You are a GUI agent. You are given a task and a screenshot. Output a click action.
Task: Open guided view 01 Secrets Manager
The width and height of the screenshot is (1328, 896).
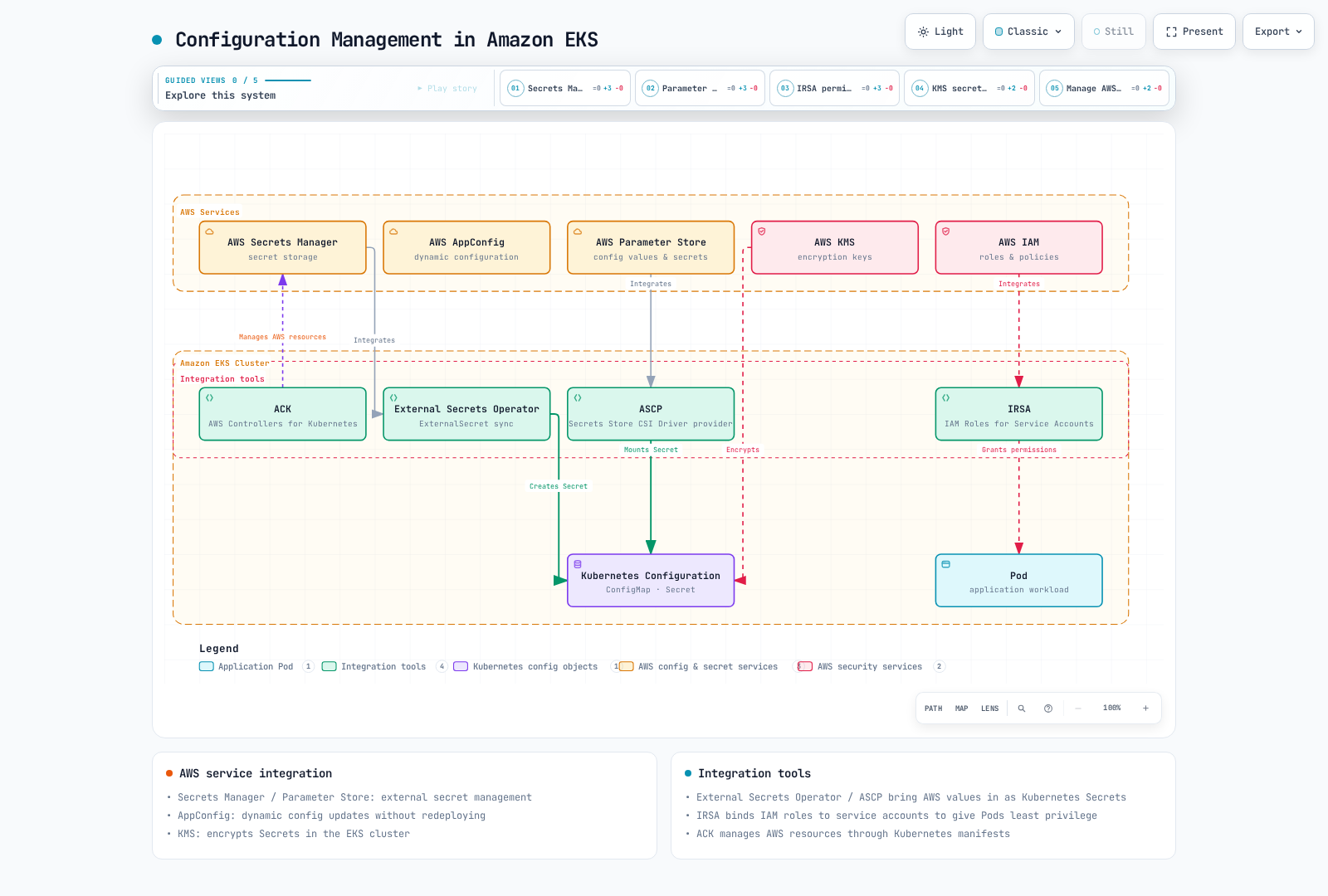565,88
